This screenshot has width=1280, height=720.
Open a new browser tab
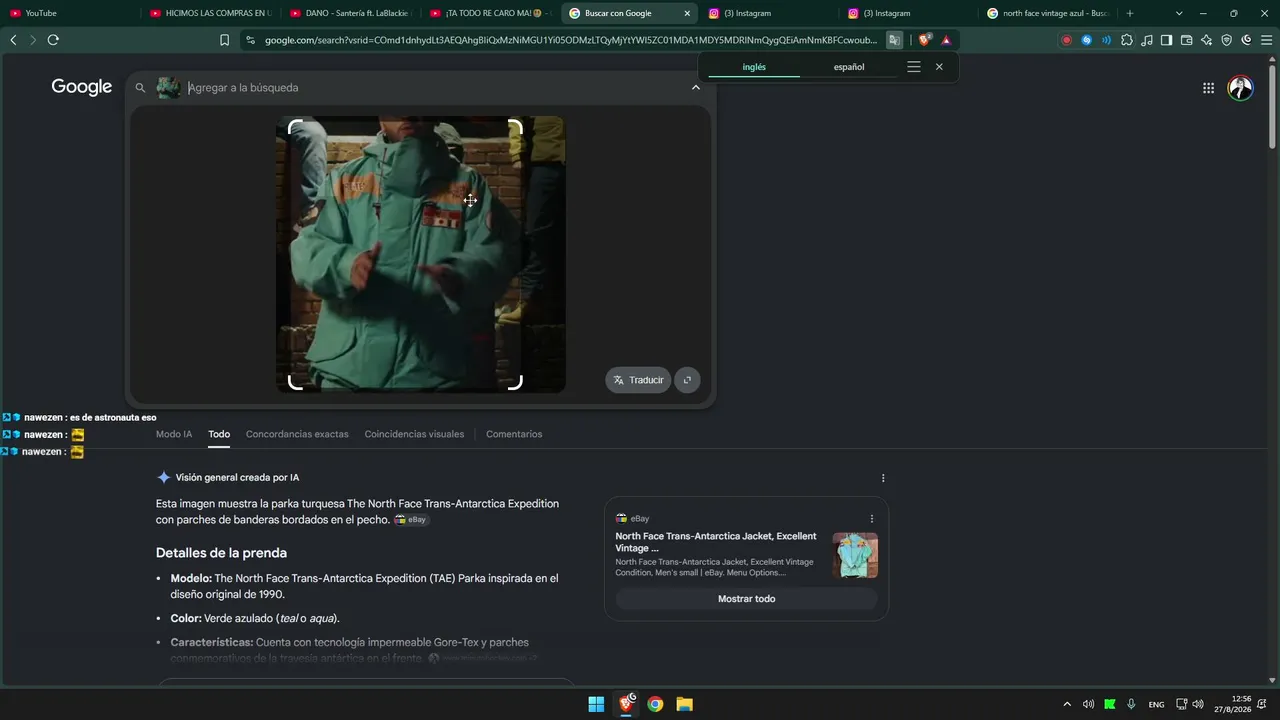(x=1130, y=13)
